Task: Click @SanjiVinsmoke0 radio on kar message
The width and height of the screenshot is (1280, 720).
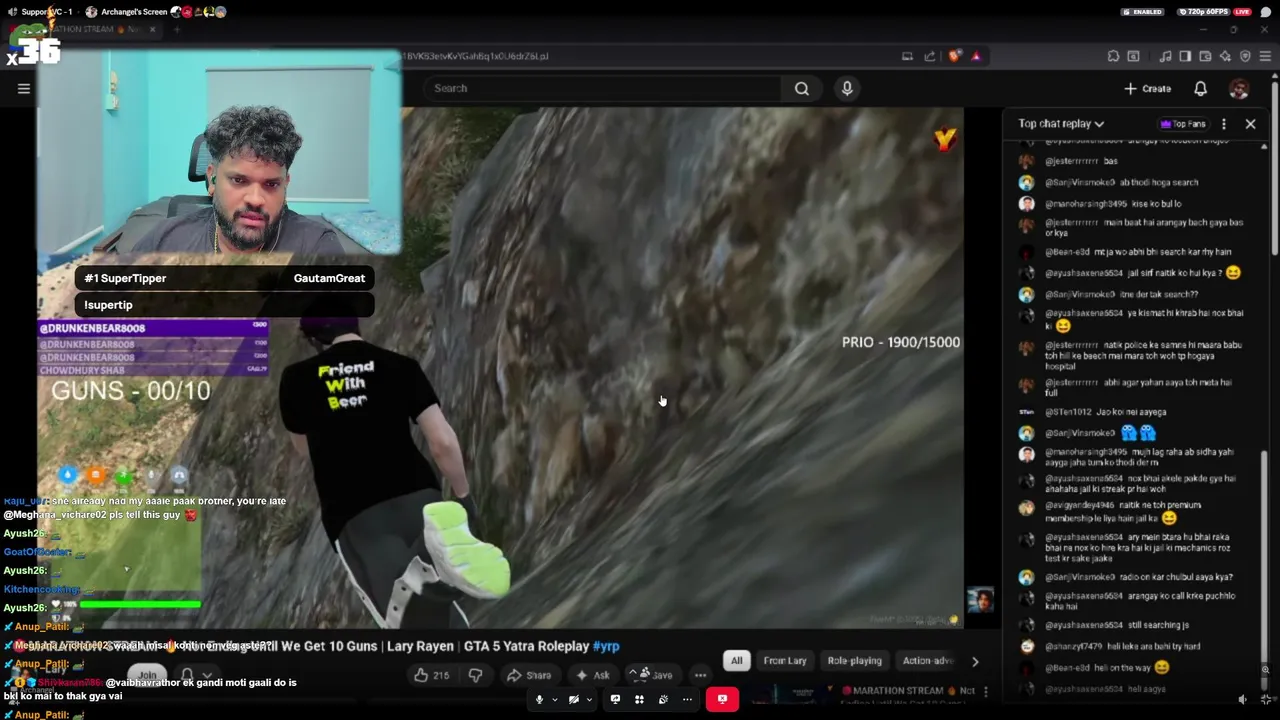Action: [1138, 577]
